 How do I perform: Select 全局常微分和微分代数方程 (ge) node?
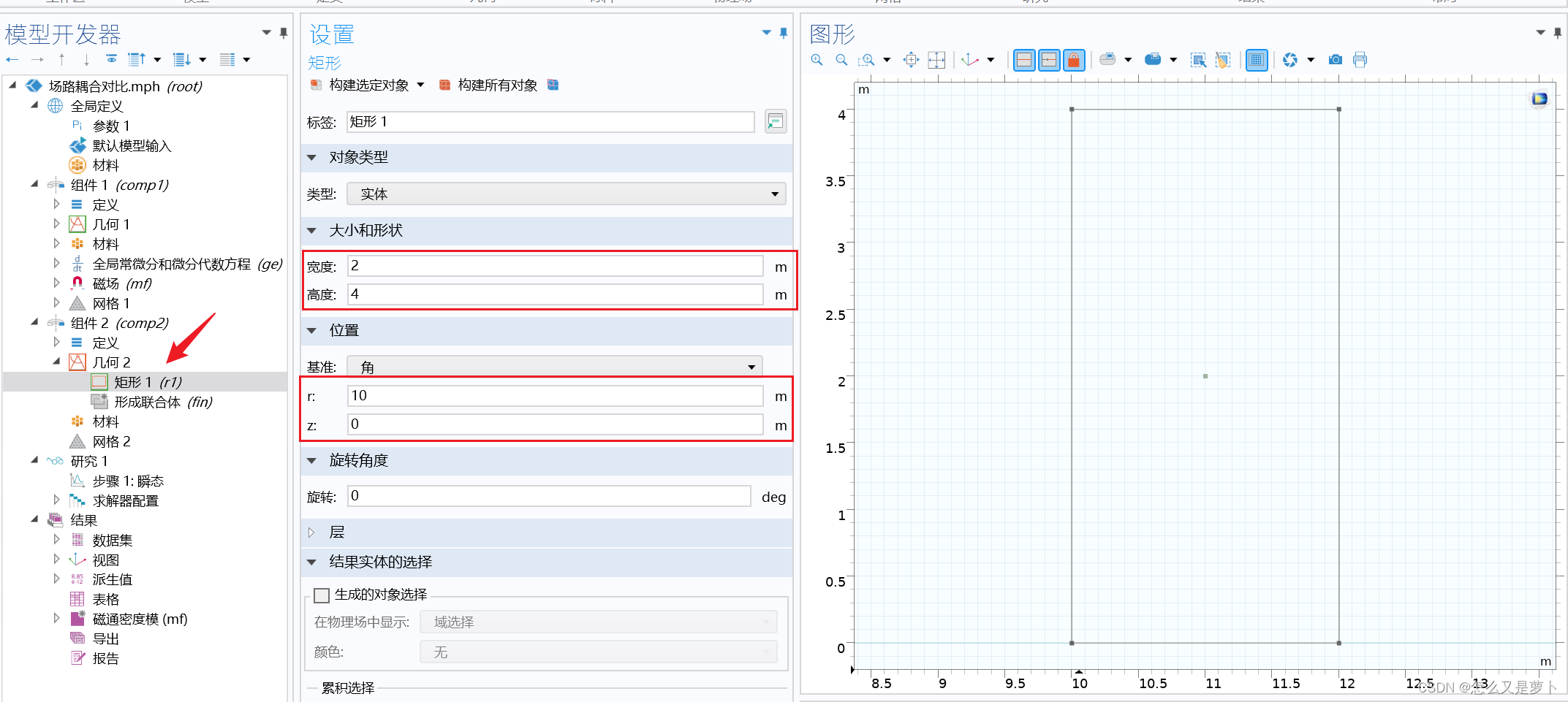coord(187,264)
